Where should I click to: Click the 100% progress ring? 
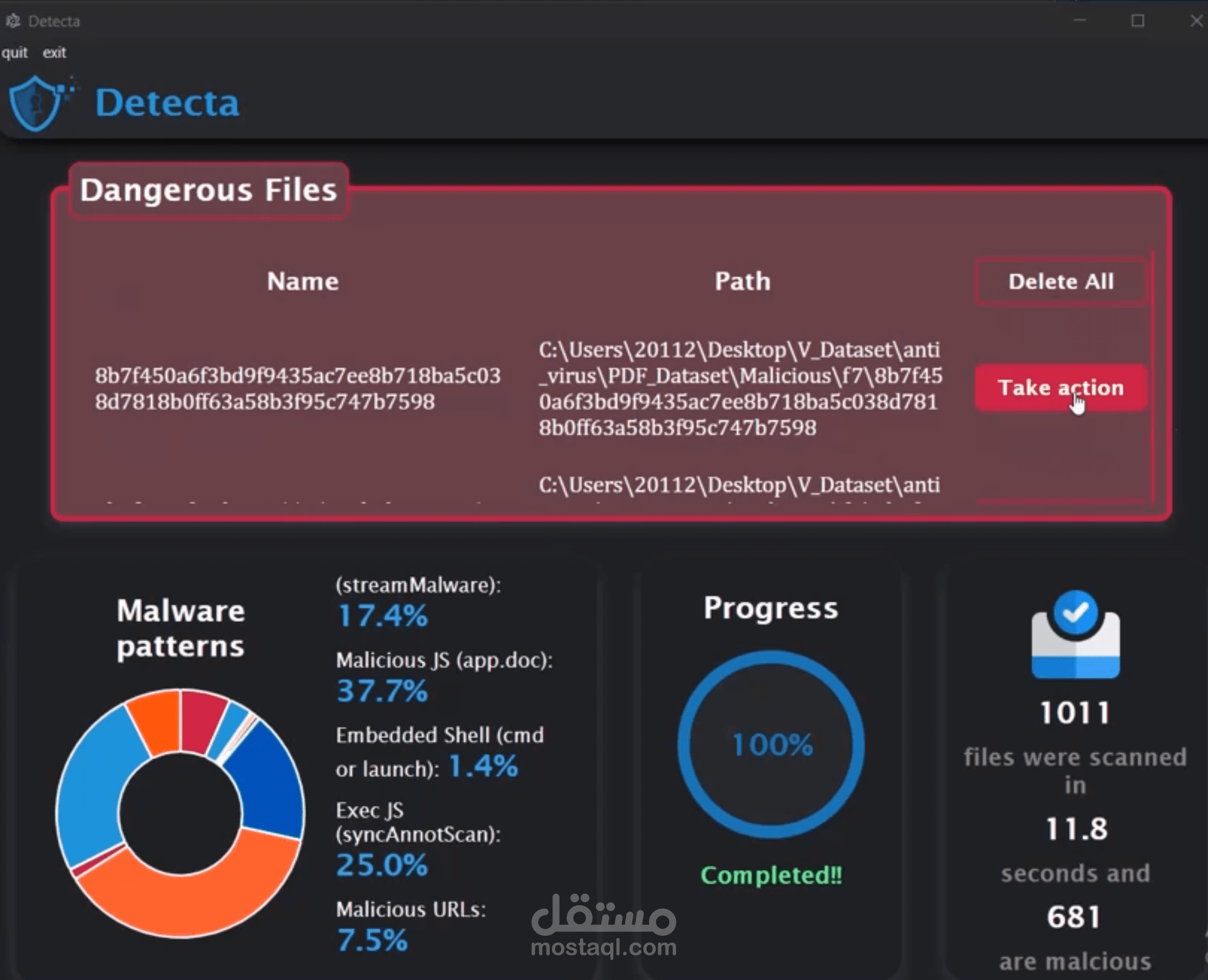pos(771,745)
